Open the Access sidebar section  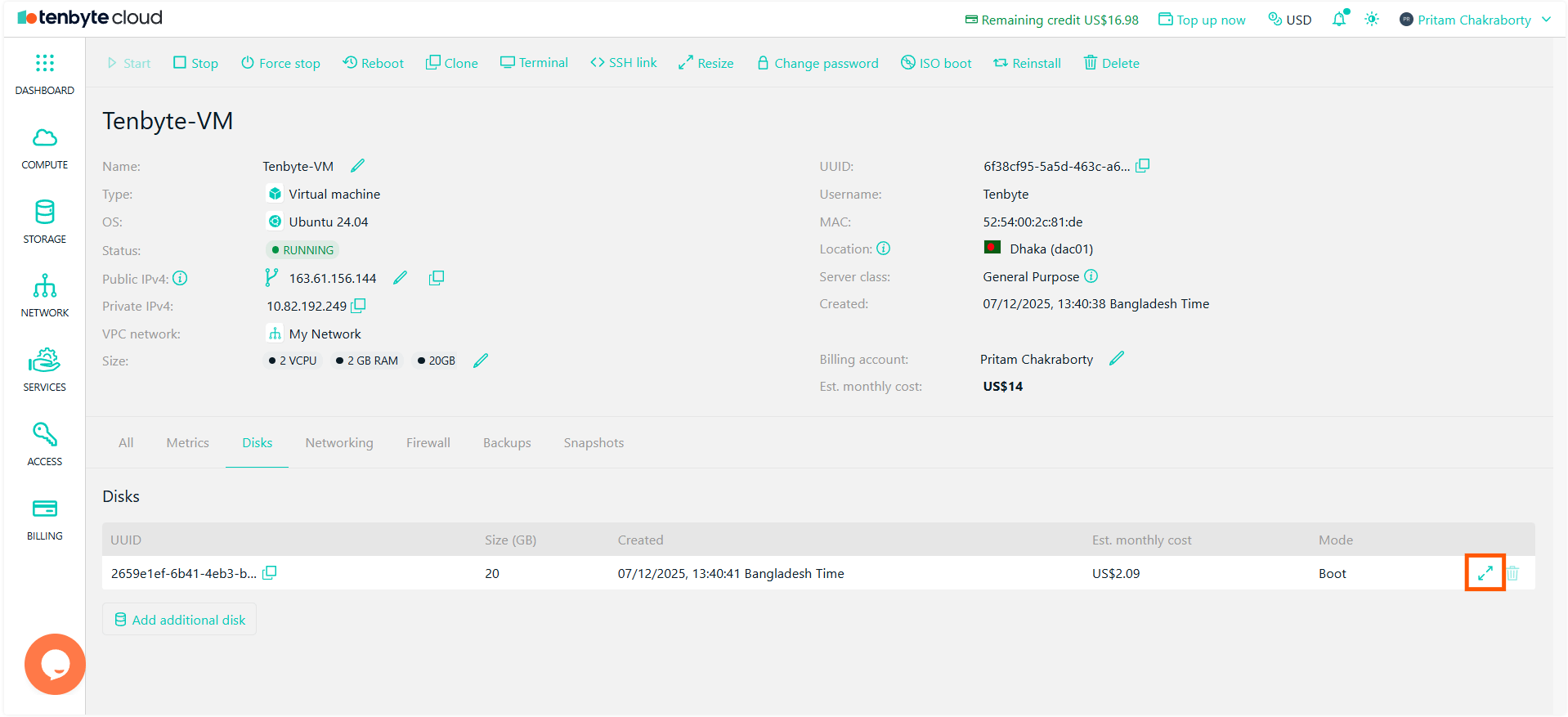pyautogui.click(x=45, y=445)
